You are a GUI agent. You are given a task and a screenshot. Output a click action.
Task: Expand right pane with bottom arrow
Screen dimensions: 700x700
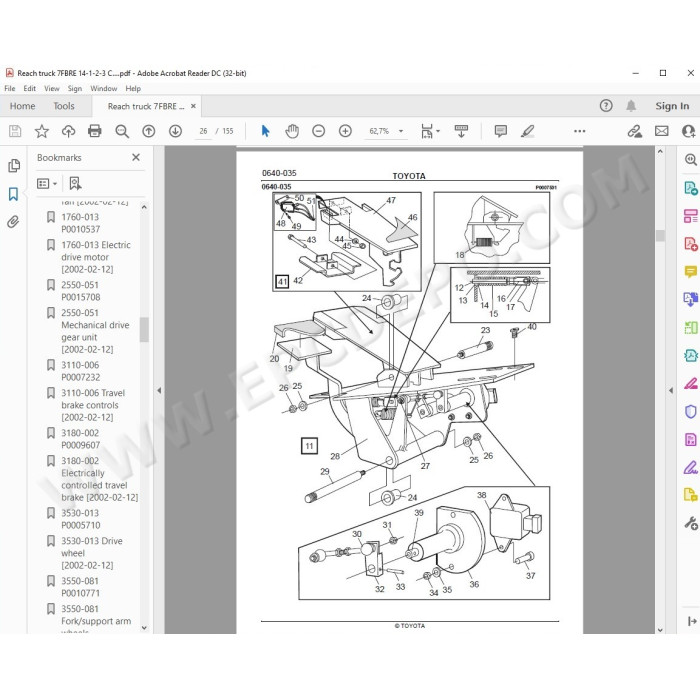[692, 621]
